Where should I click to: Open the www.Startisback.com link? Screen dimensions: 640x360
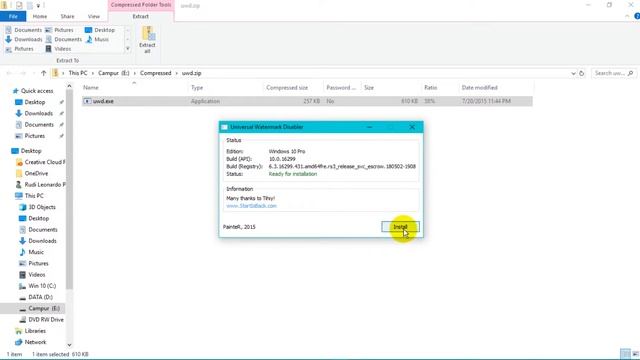click(x=251, y=206)
